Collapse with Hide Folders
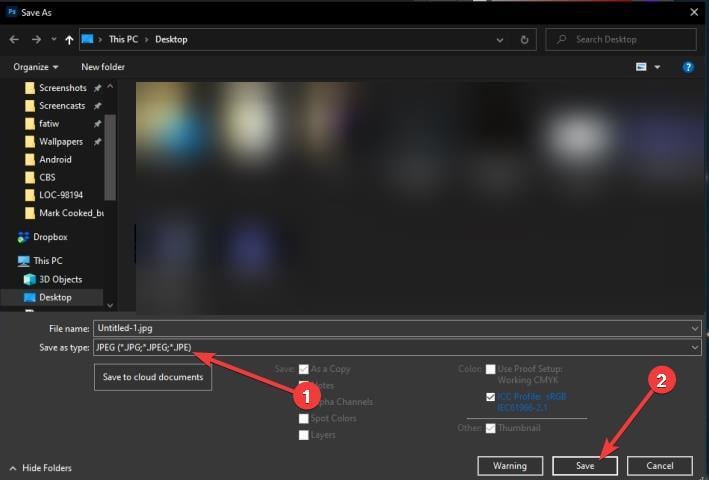 (40, 468)
